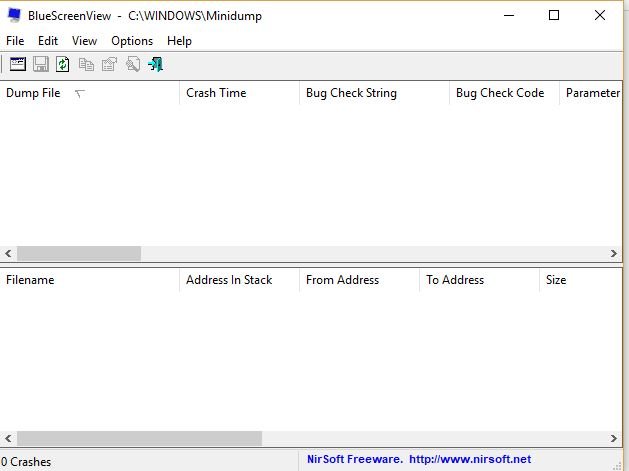Open the Help menu
The image size is (629, 471).
[x=179, y=41]
